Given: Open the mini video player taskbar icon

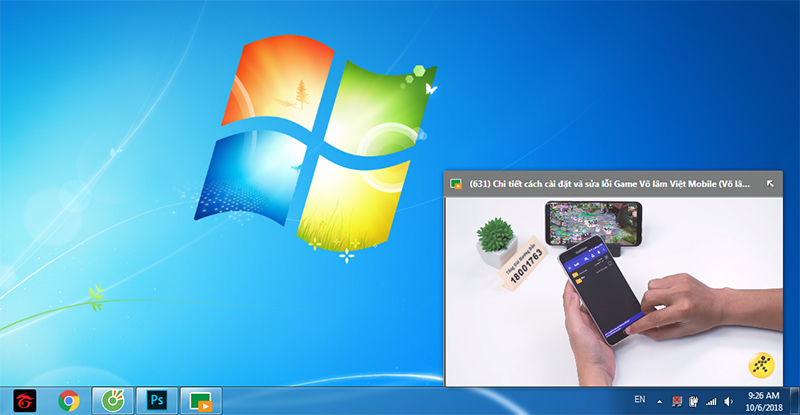Looking at the screenshot, I should click(x=201, y=401).
